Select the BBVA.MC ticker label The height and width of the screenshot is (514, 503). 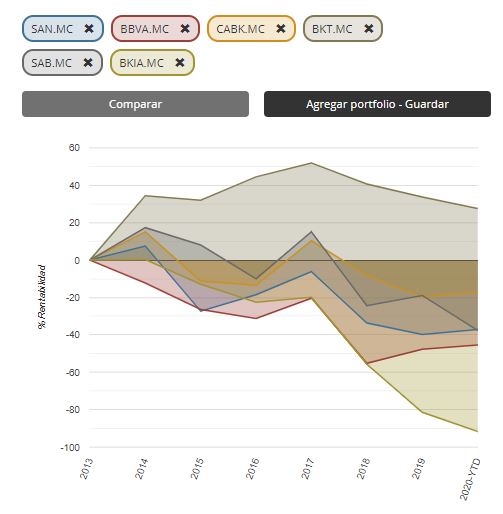pos(144,29)
